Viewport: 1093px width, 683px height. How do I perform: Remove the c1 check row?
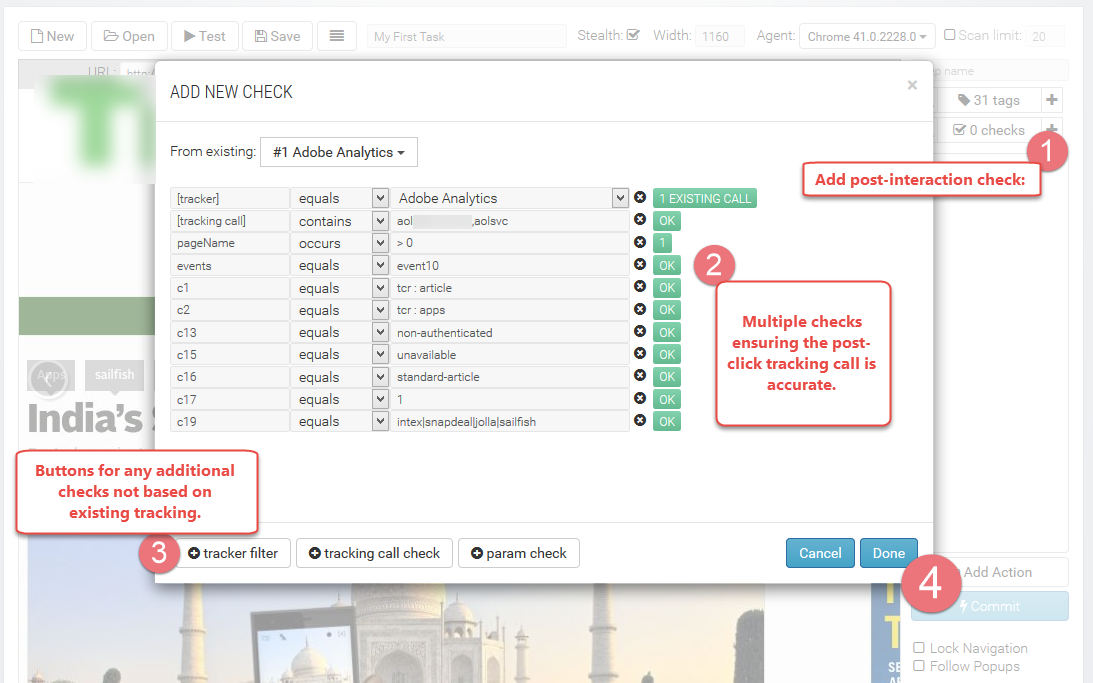(x=639, y=287)
